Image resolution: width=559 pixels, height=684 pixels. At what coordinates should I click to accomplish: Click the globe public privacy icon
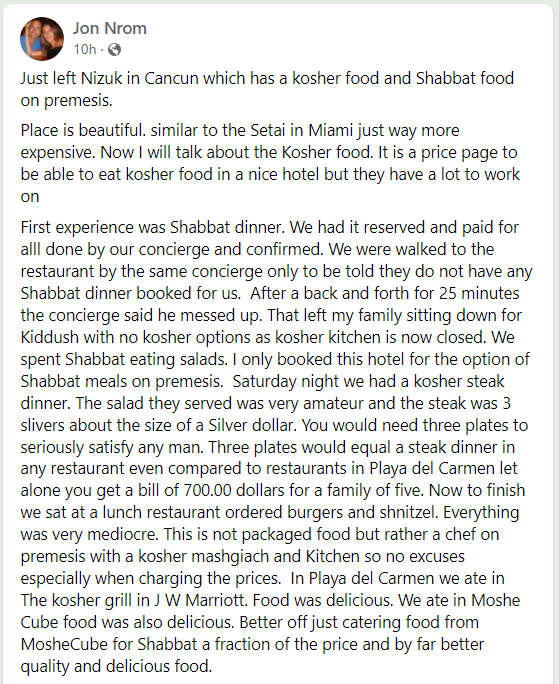pyautogui.click(x=114, y=50)
